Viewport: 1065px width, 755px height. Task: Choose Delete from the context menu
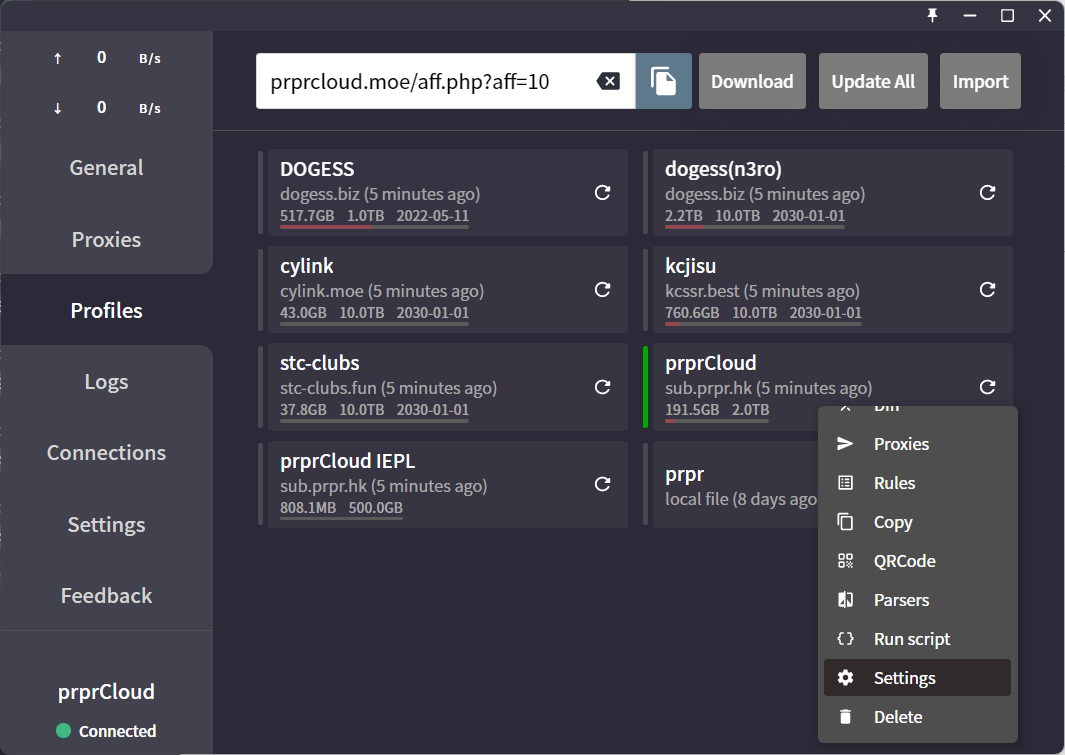coord(897,717)
